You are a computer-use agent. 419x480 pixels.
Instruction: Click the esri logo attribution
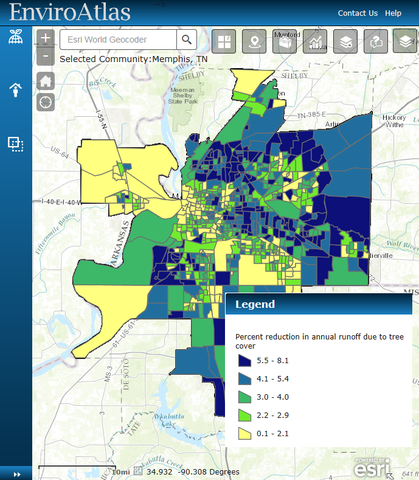[x=372, y=468]
